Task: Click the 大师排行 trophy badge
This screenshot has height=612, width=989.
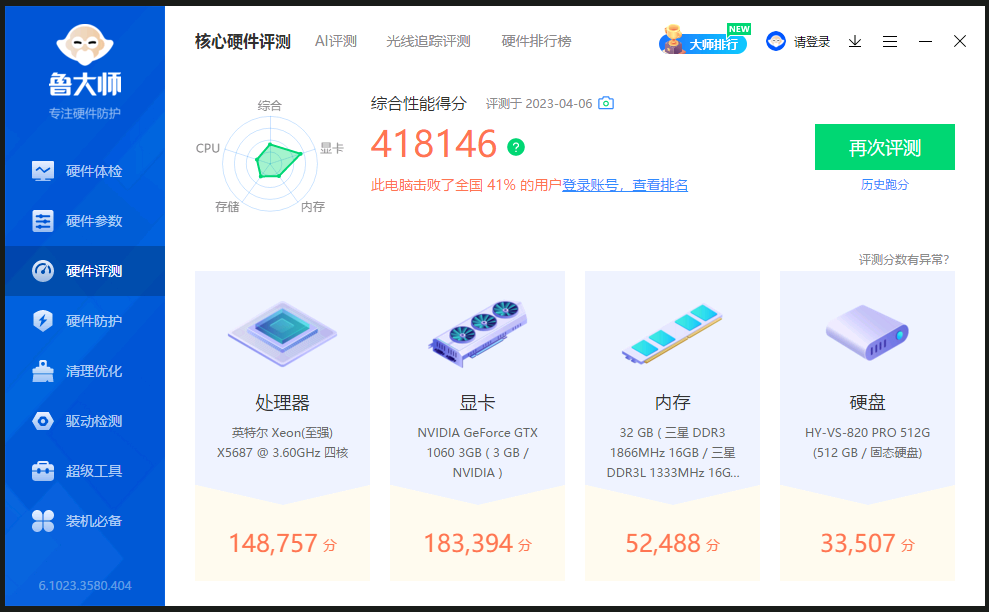Action: [704, 40]
